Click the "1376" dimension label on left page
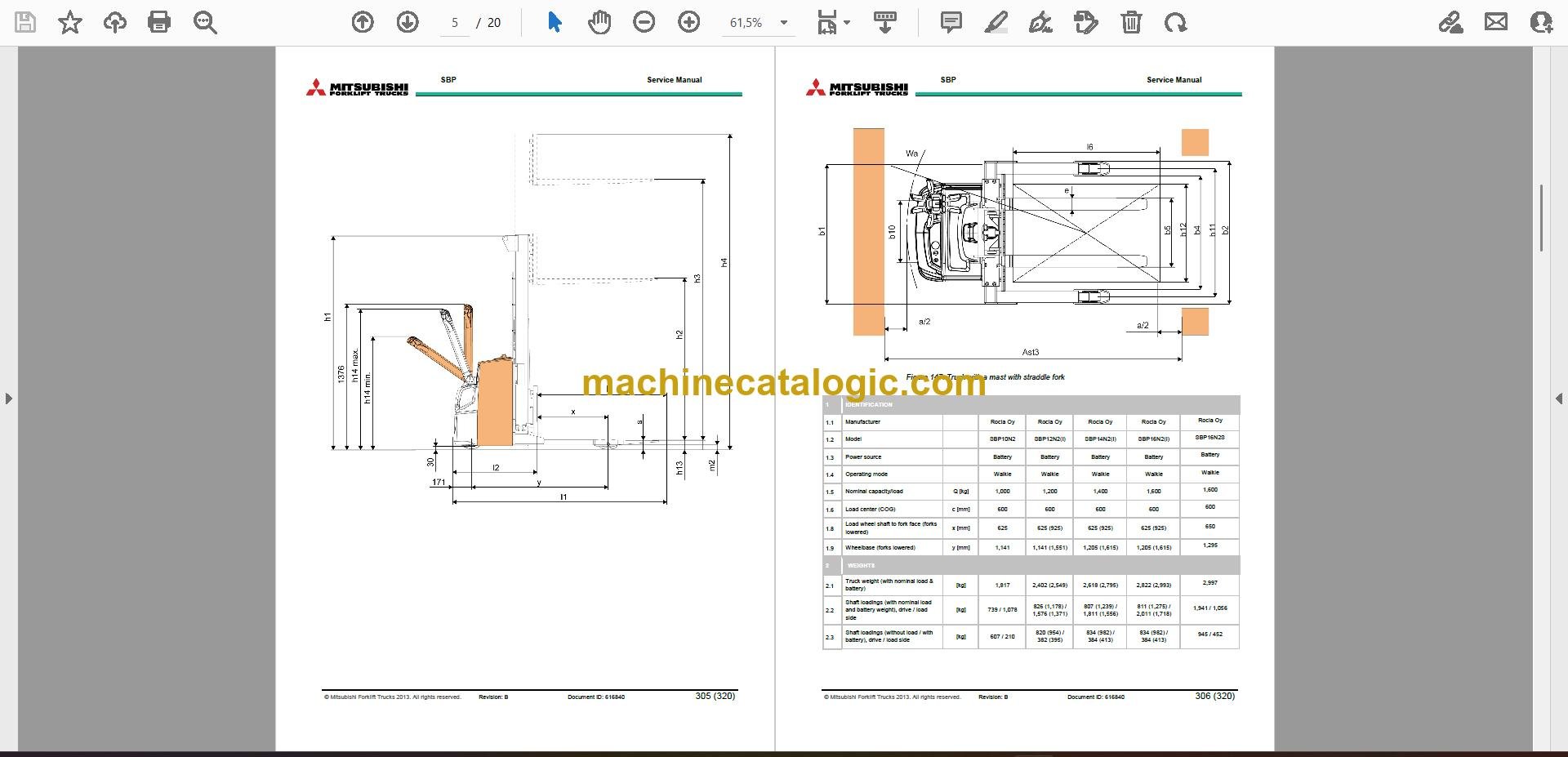Screen dimensions: 1568x757 (341, 374)
